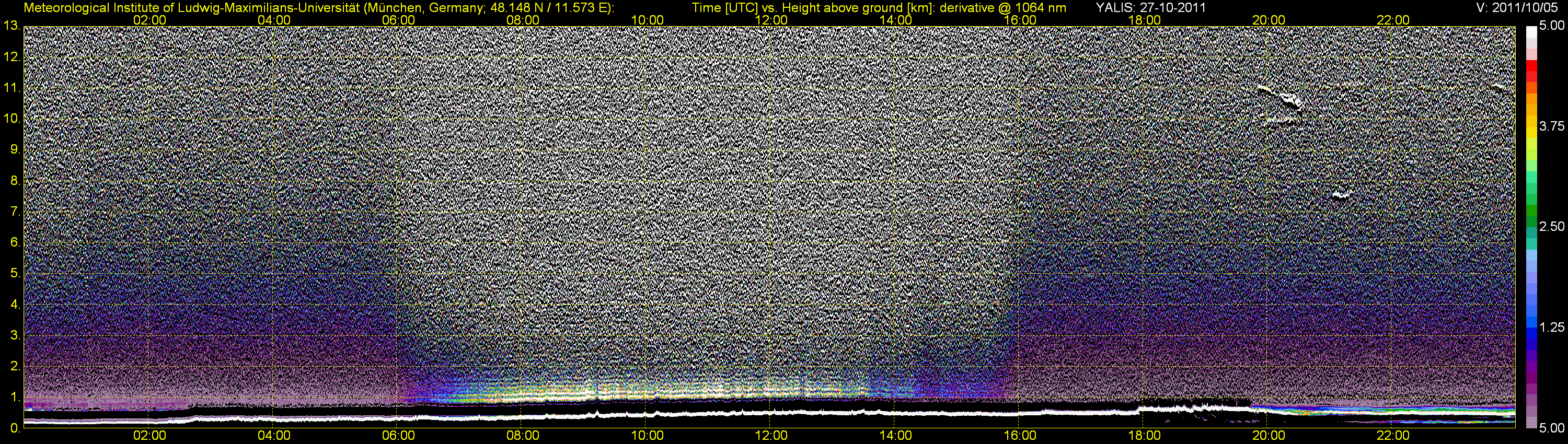Click the 12:00 label on the top time axis
Screen dimensions: 1568x444
click(x=771, y=20)
